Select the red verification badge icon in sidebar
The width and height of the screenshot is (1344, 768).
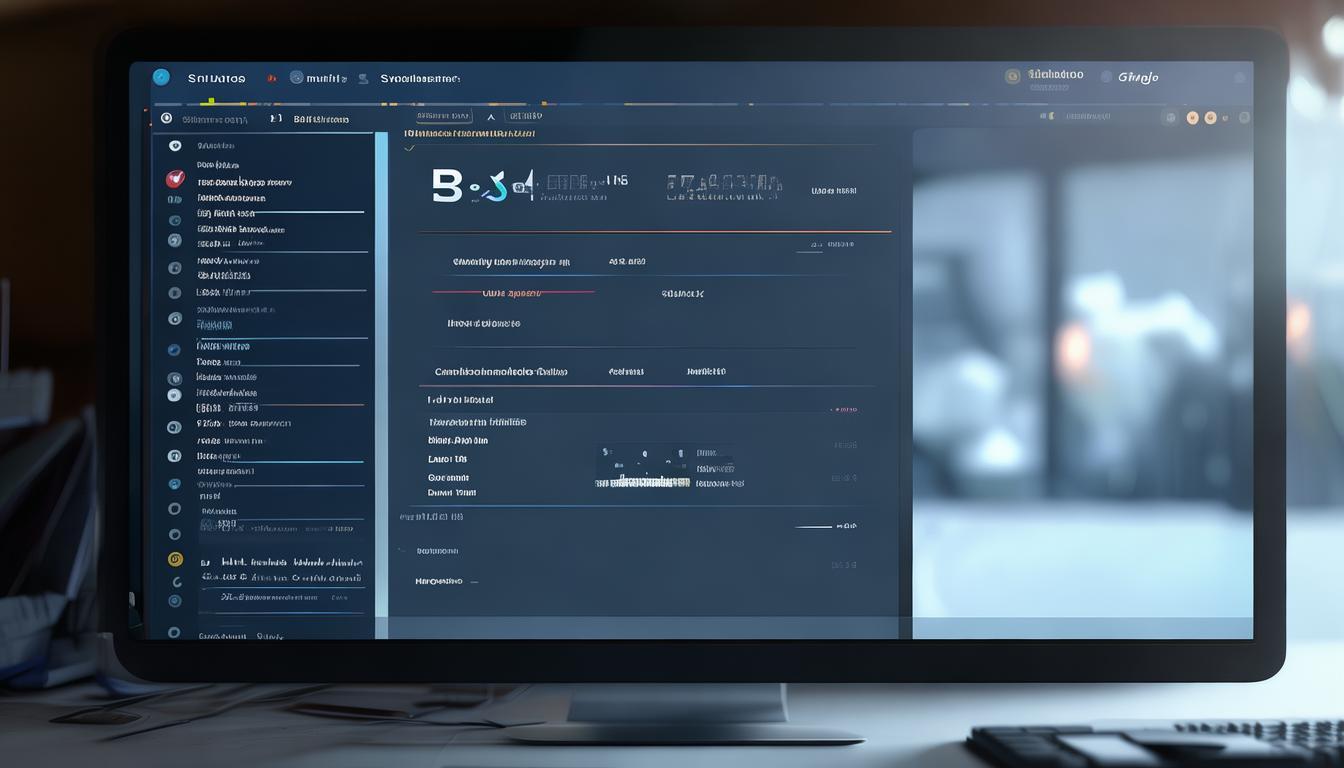(175, 178)
